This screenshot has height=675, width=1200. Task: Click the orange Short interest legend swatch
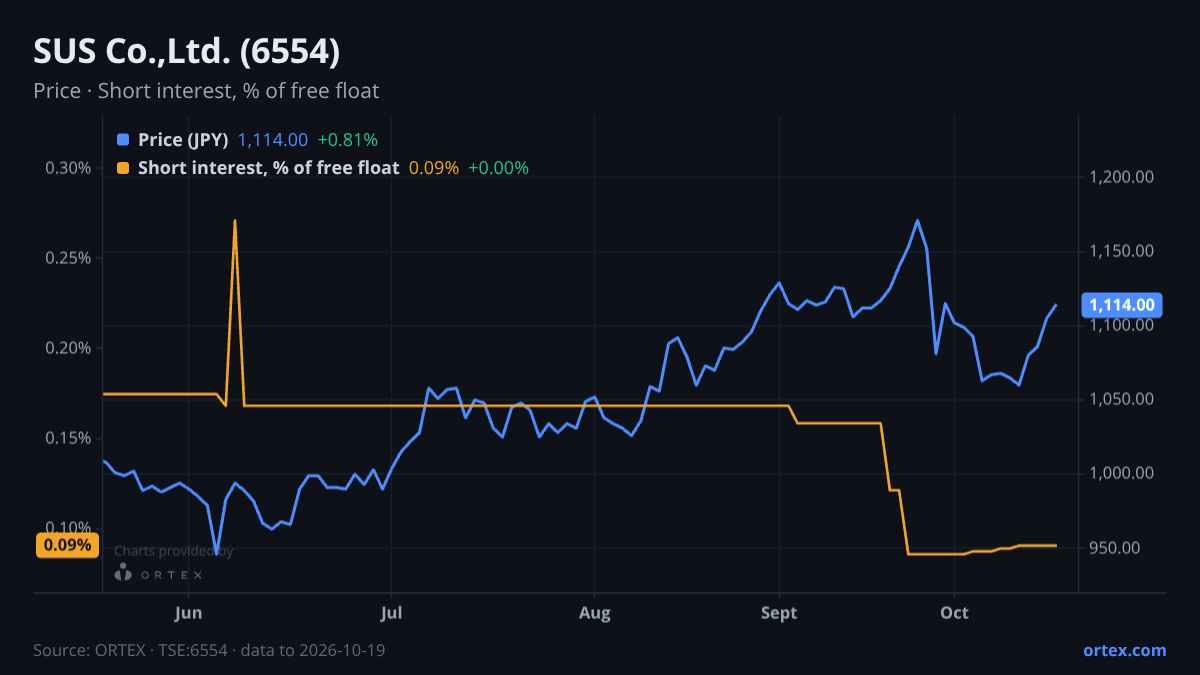pos(123,168)
